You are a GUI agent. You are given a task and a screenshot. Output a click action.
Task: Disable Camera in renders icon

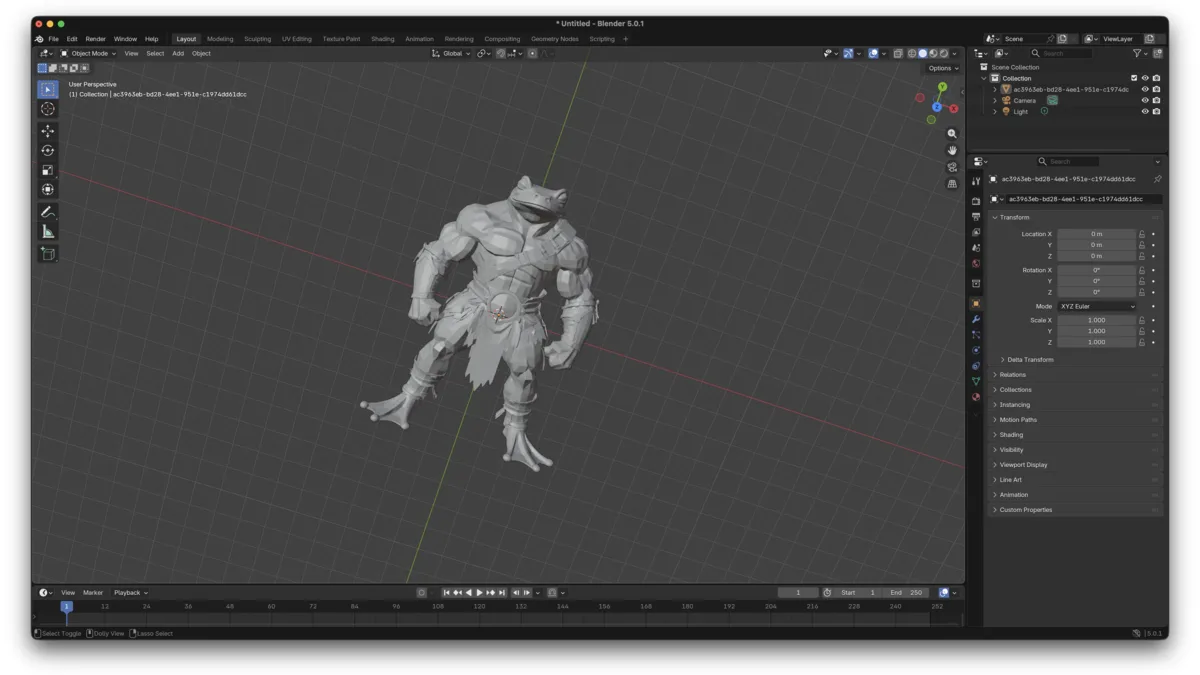tap(1156, 100)
